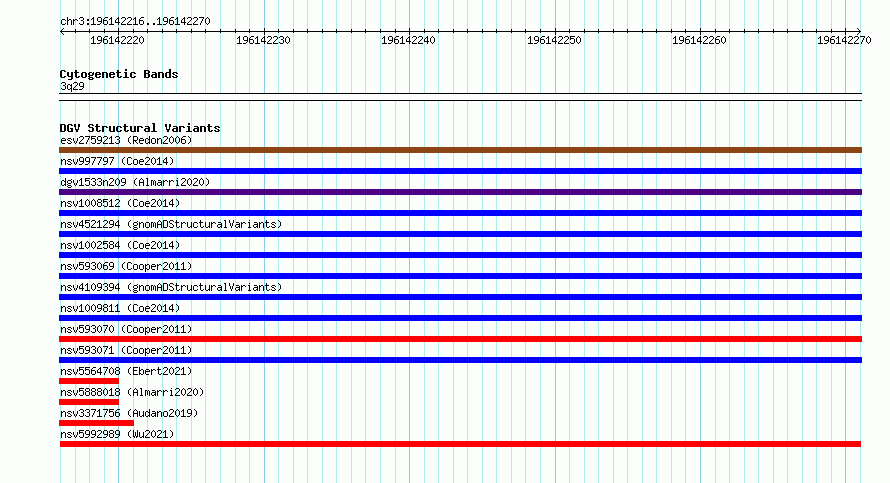Open the nsv1008512 (Coe2014) label
This screenshot has height=483, width=890.
click(120, 203)
